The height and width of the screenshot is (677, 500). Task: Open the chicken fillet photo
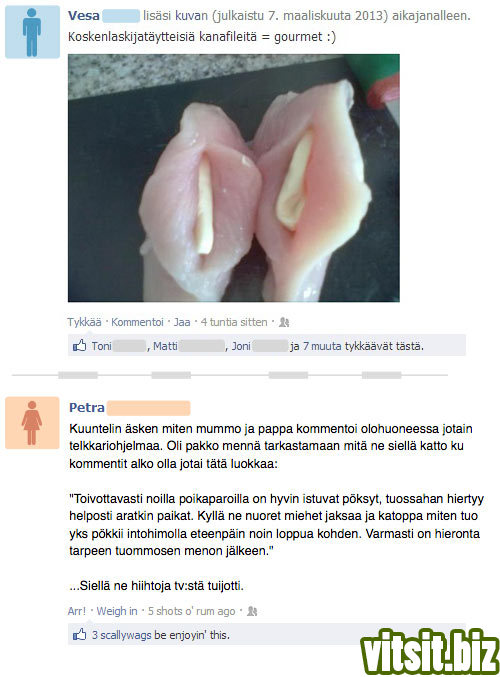coord(234,178)
